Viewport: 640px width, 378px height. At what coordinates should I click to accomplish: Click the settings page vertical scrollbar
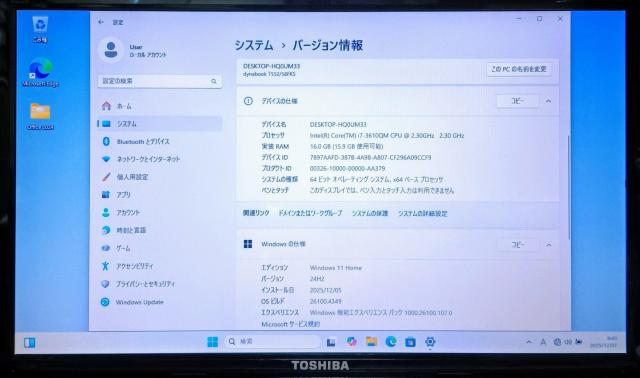point(568,188)
